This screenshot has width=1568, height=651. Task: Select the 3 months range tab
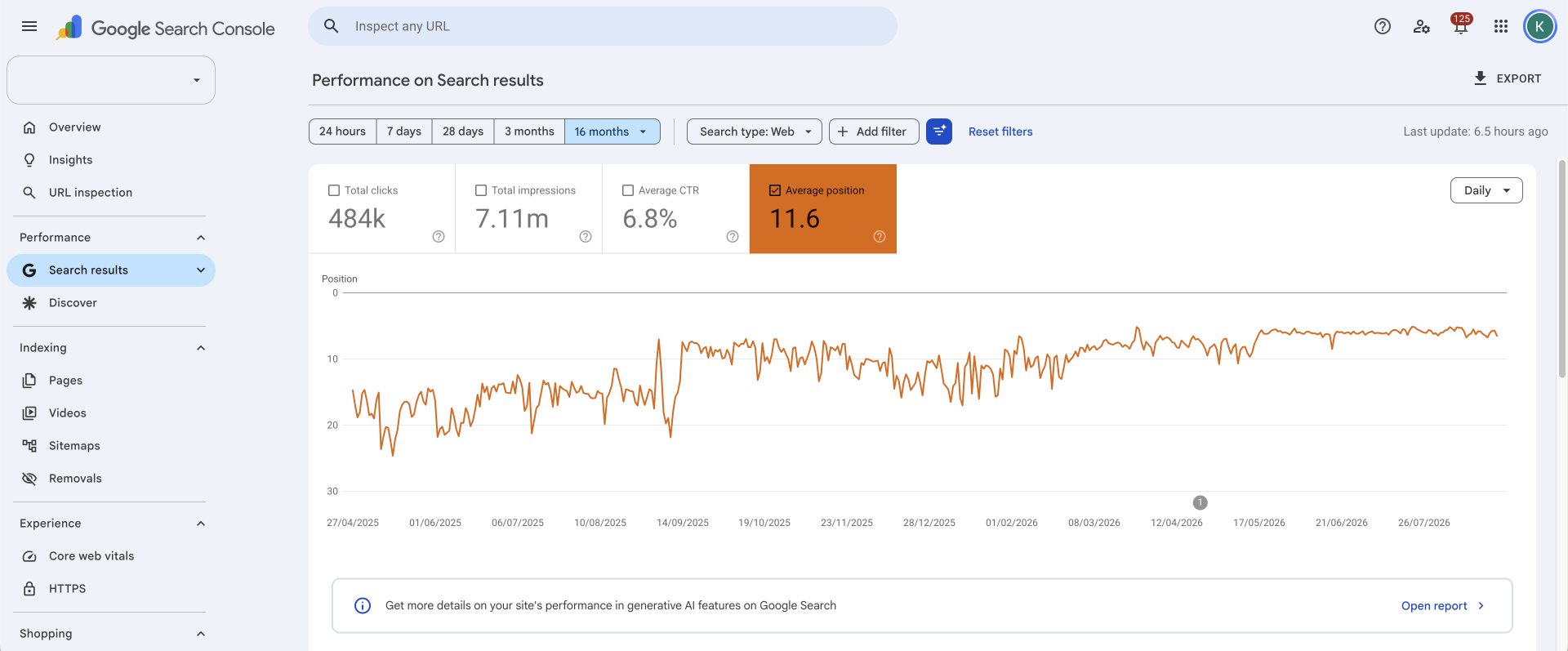(529, 132)
